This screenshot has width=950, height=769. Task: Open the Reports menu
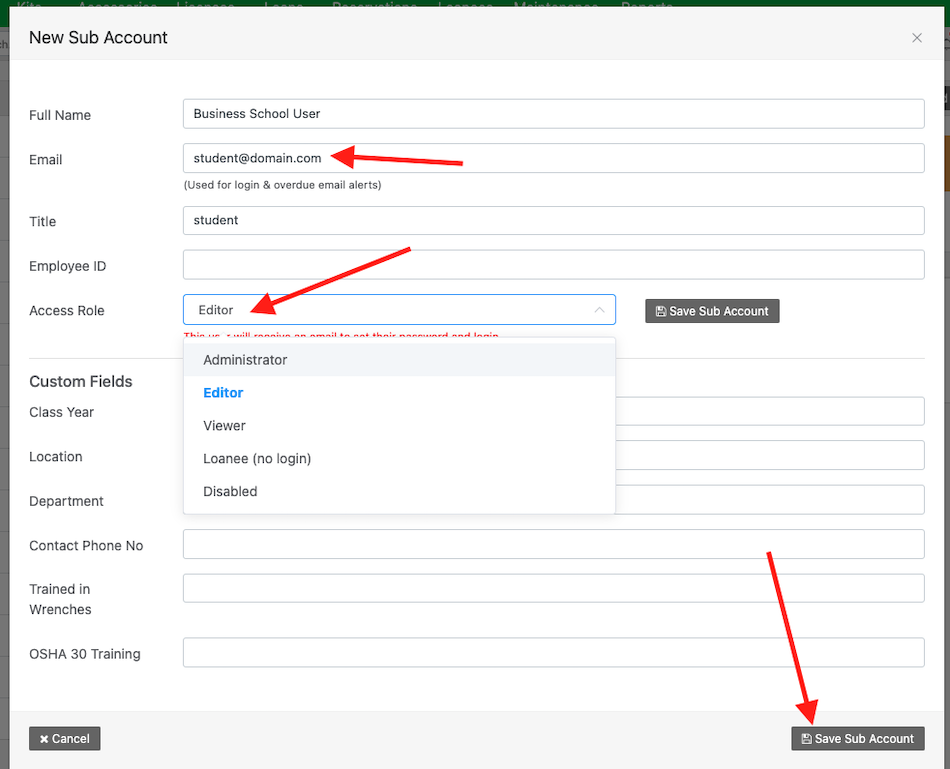(646, 6)
